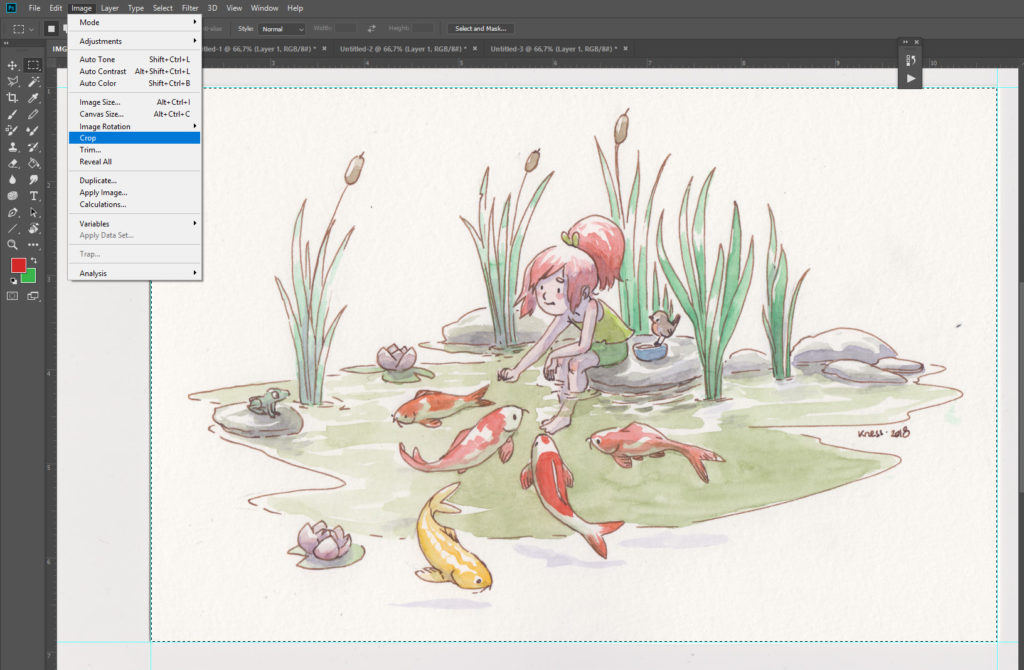Open the Filter menu
1024x670 pixels.
click(190, 8)
